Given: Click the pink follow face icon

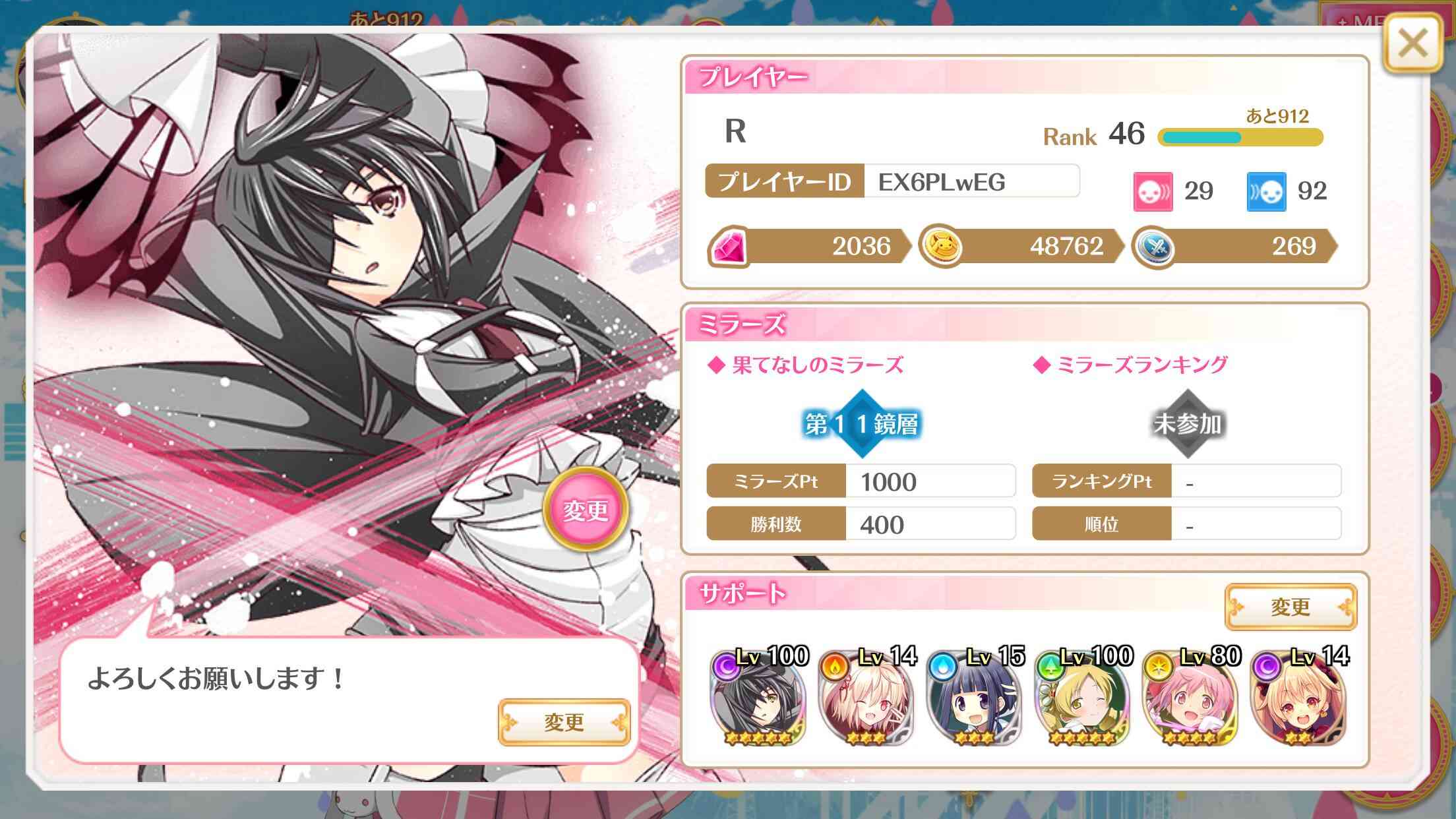Looking at the screenshot, I should pyautogui.click(x=1153, y=191).
